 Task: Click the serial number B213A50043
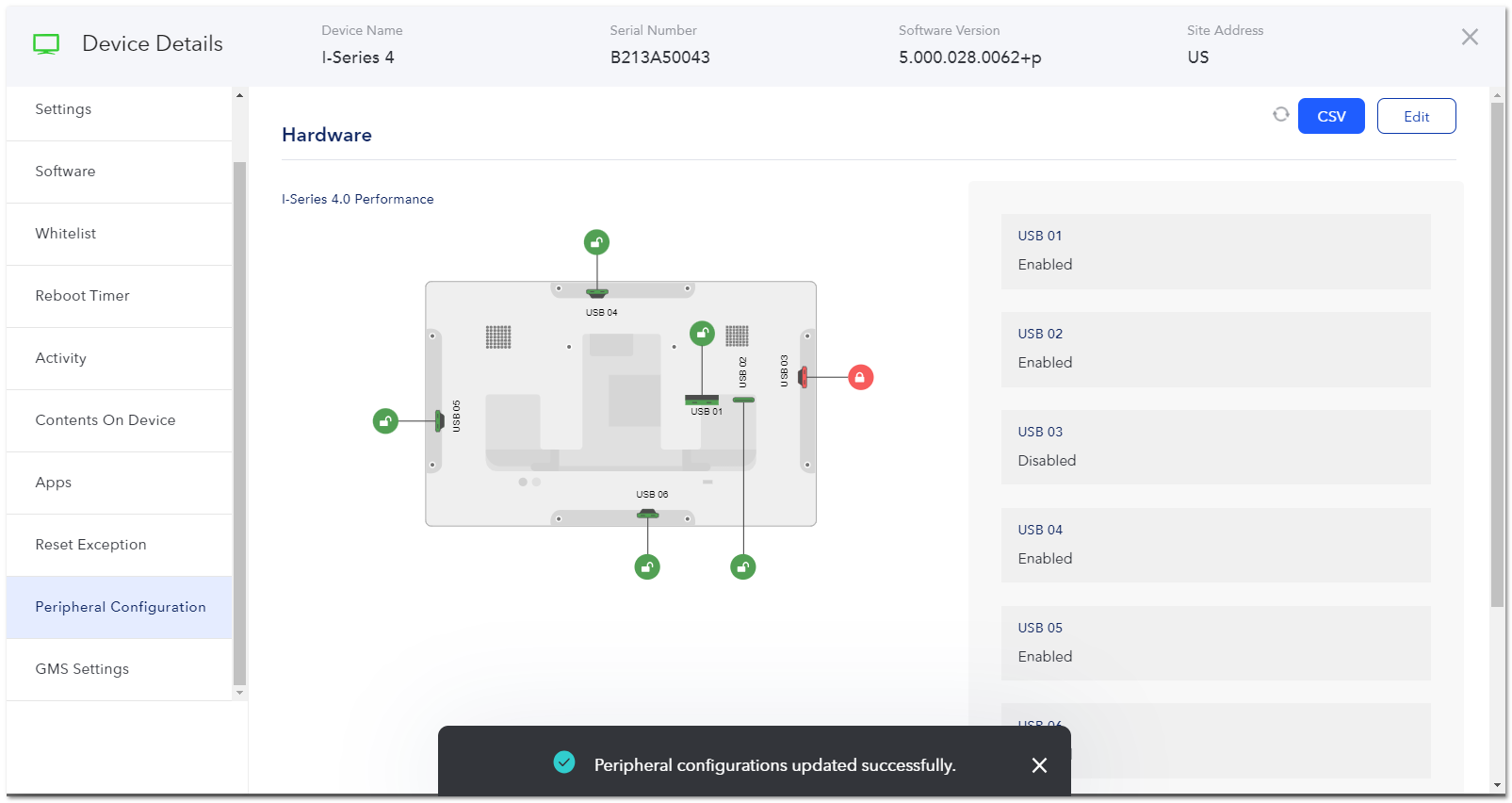pyautogui.click(x=659, y=57)
